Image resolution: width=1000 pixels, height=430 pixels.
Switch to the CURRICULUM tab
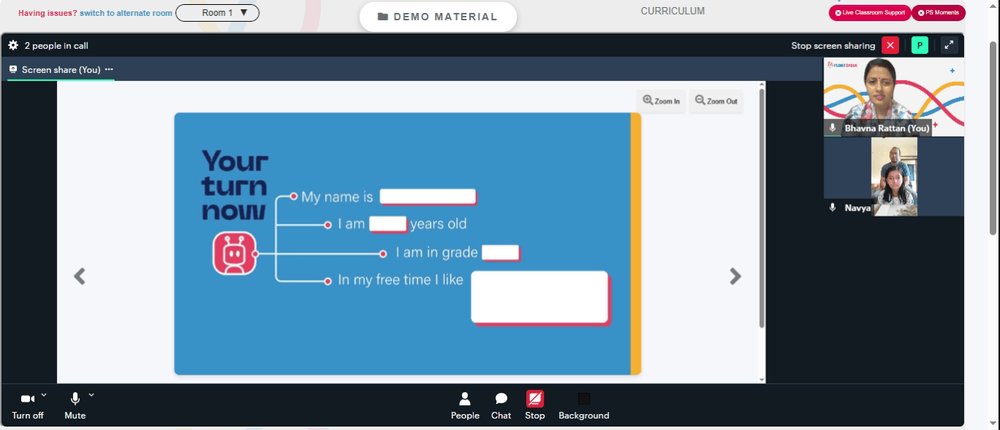point(673,11)
